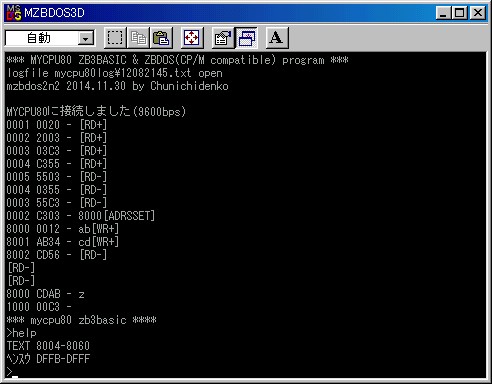
Task: Click the banner '*** mycpu80 zb3basic ****'
Action: click(x=81, y=320)
